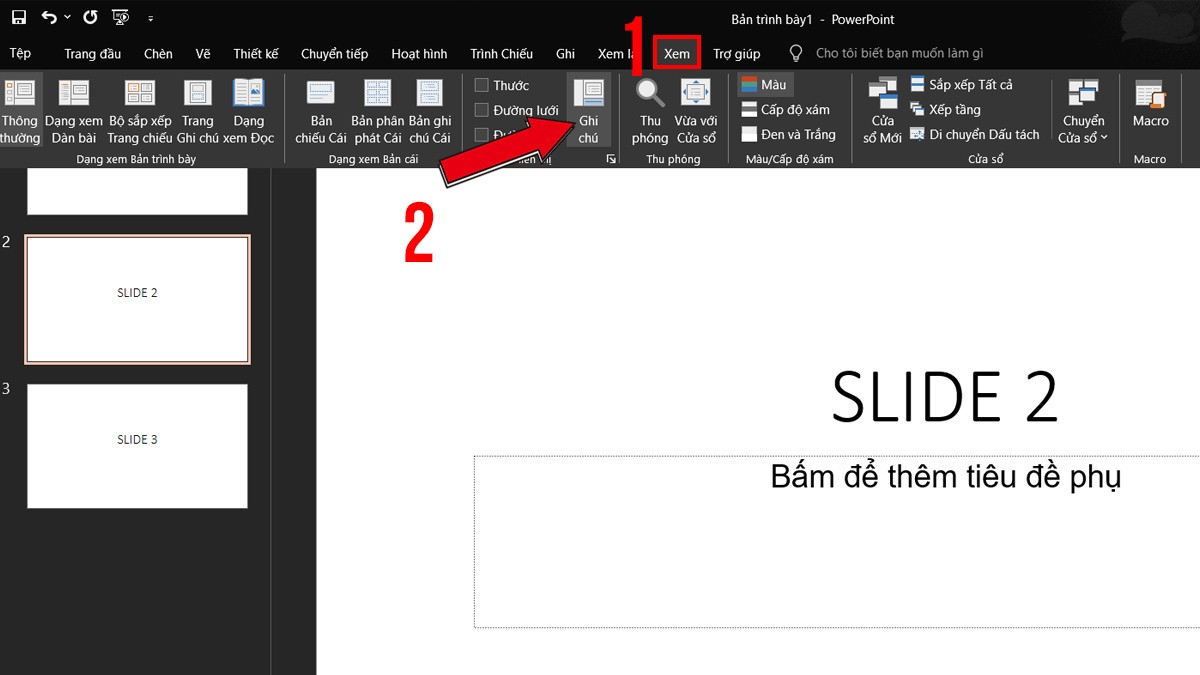Click 'Bấm để thêm tiêu đề phụ' subtitle placeholder
Viewport: 1200px width, 675px height.
pyautogui.click(x=946, y=477)
